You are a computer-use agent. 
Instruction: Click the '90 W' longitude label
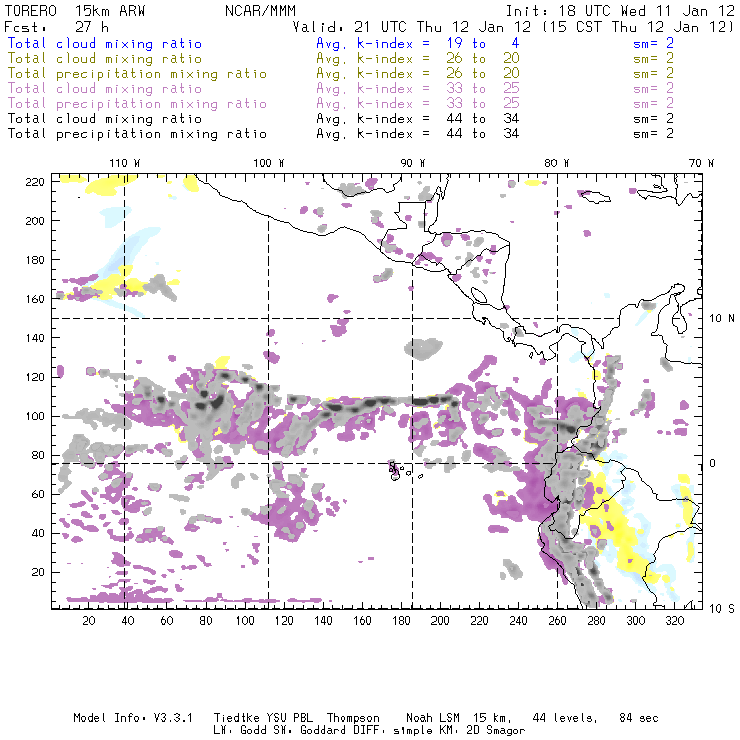tap(413, 163)
